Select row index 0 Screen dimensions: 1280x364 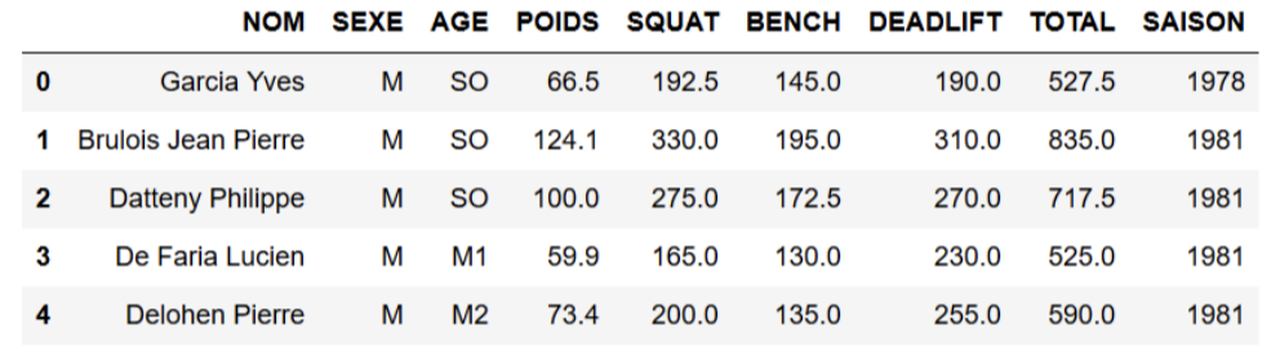tap(42, 82)
